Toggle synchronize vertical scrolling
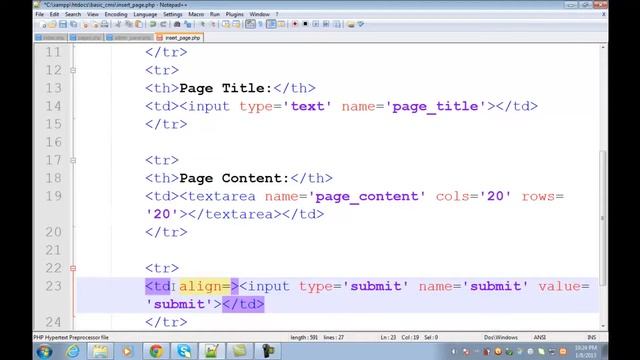The height and width of the screenshot is (360, 640). point(226,24)
